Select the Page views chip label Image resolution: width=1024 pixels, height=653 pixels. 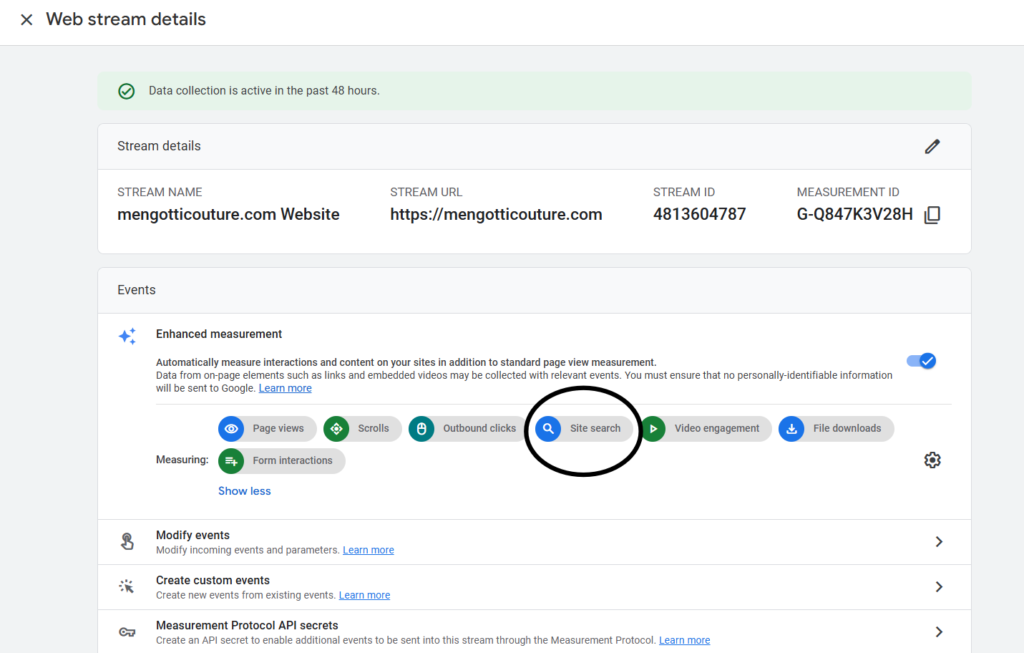[x=278, y=429]
